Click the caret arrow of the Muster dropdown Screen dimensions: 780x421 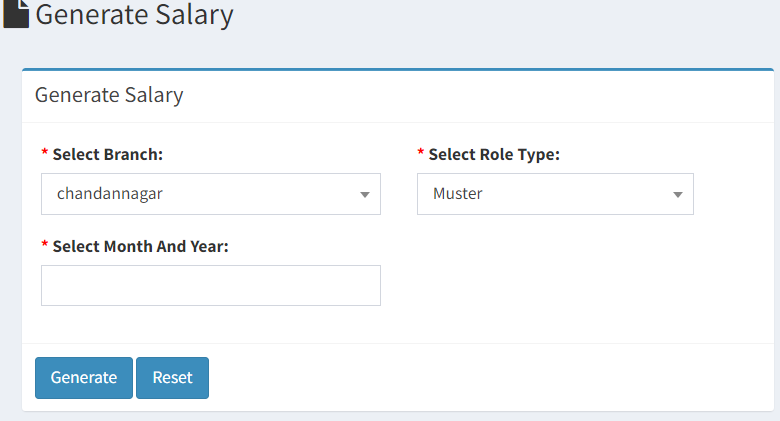point(678,195)
